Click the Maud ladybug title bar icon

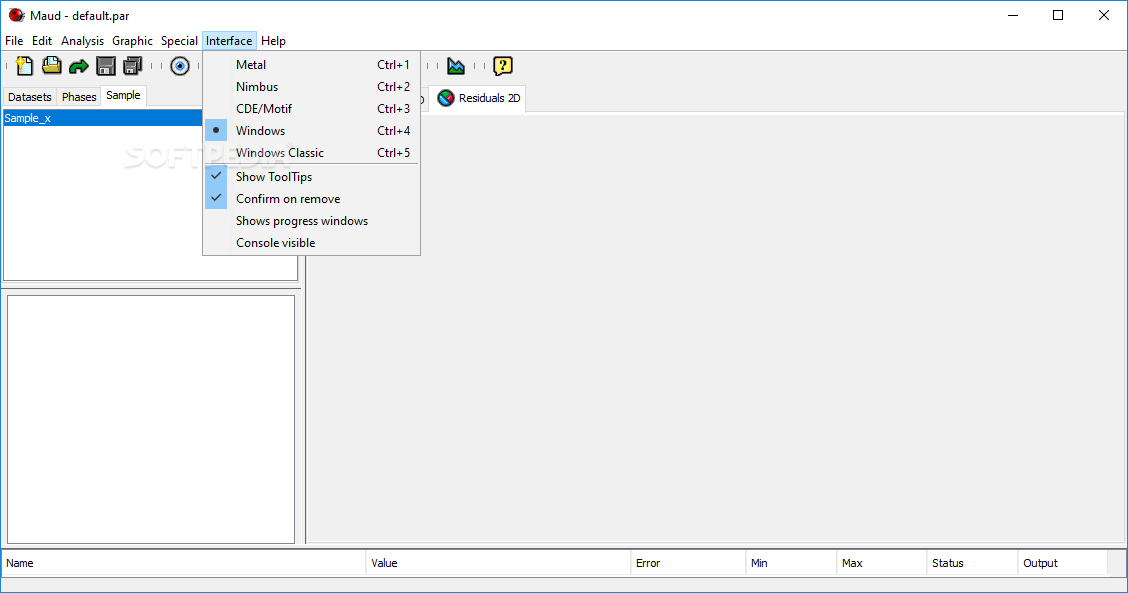click(16, 15)
